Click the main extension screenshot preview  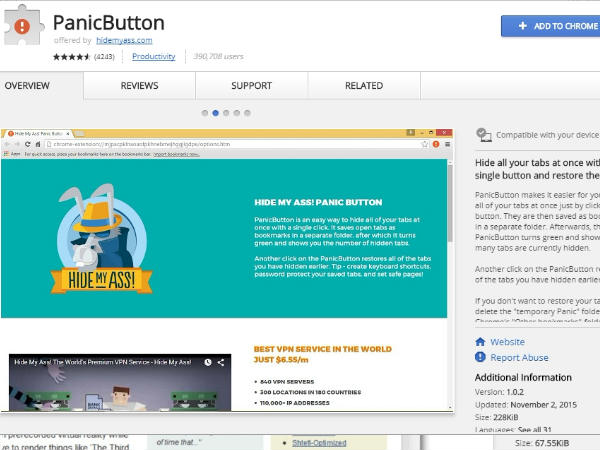pos(227,271)
